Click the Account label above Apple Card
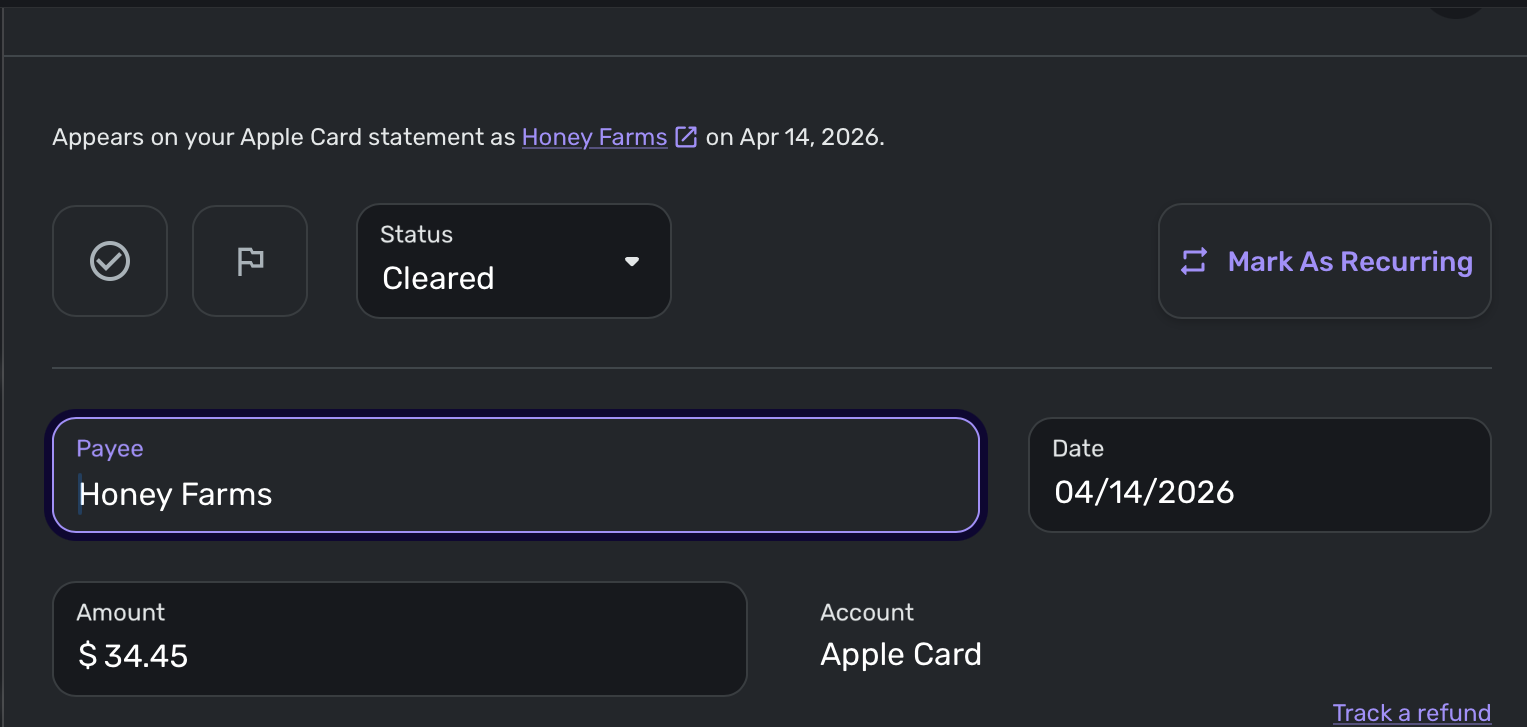The image size is (1527, 727). coord(867,612)
